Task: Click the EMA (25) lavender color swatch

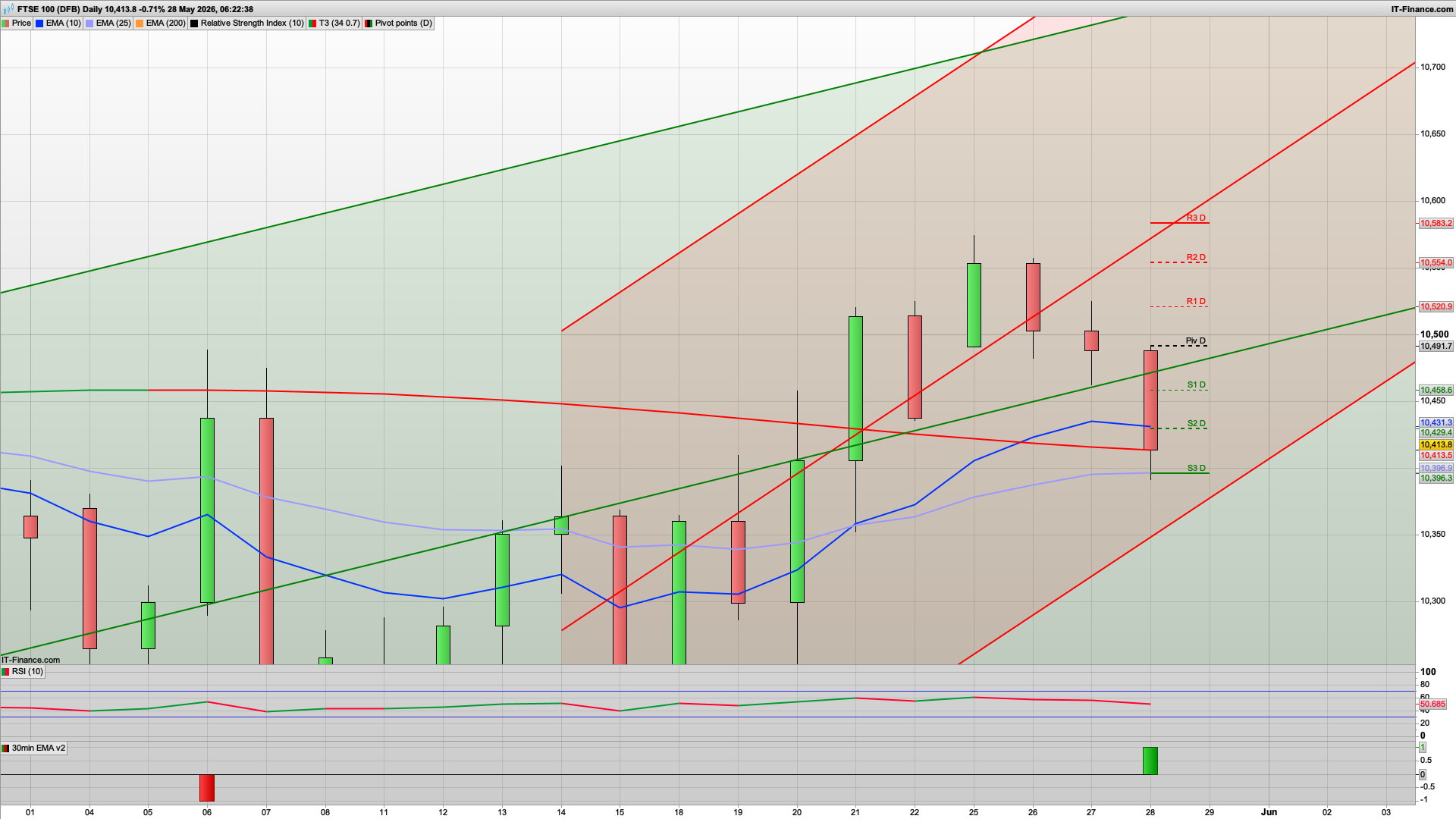Action: pos(89,24)
